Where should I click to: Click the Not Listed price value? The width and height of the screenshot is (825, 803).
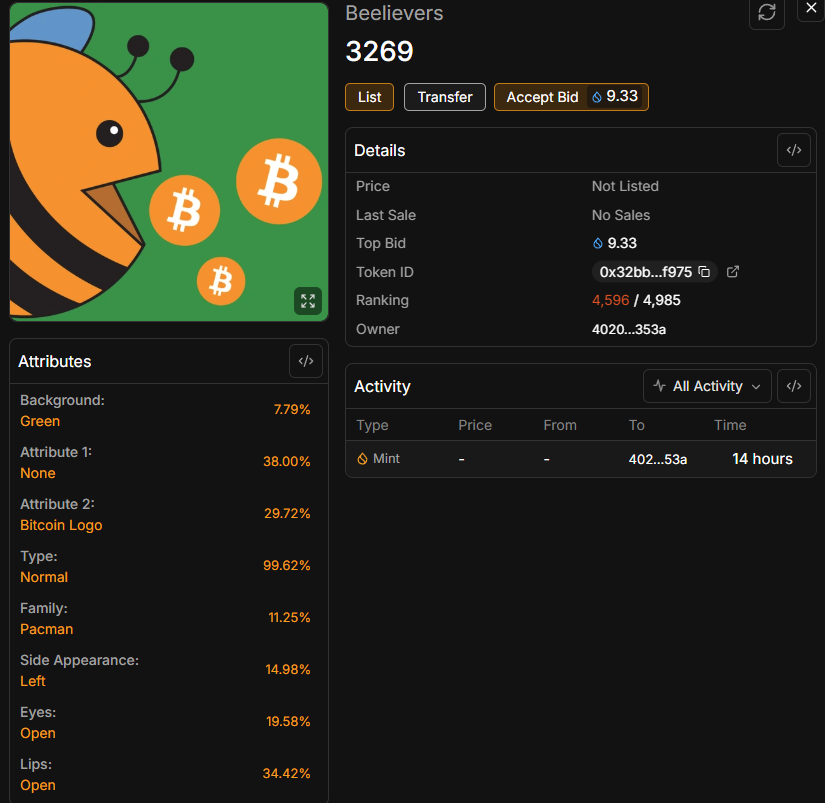click(x=625, y=186)
